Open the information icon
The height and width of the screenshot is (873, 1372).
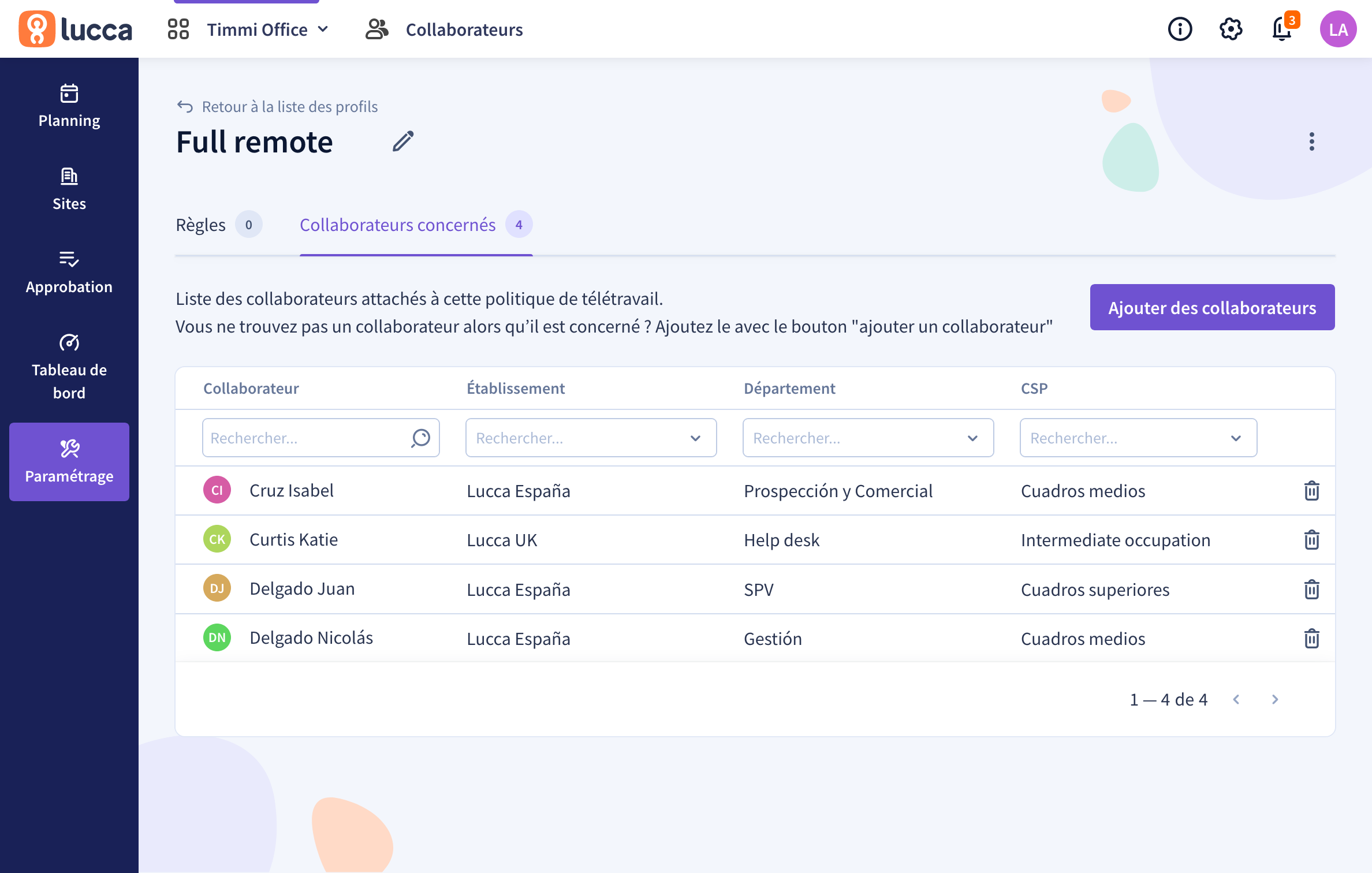click(1180, 29)
